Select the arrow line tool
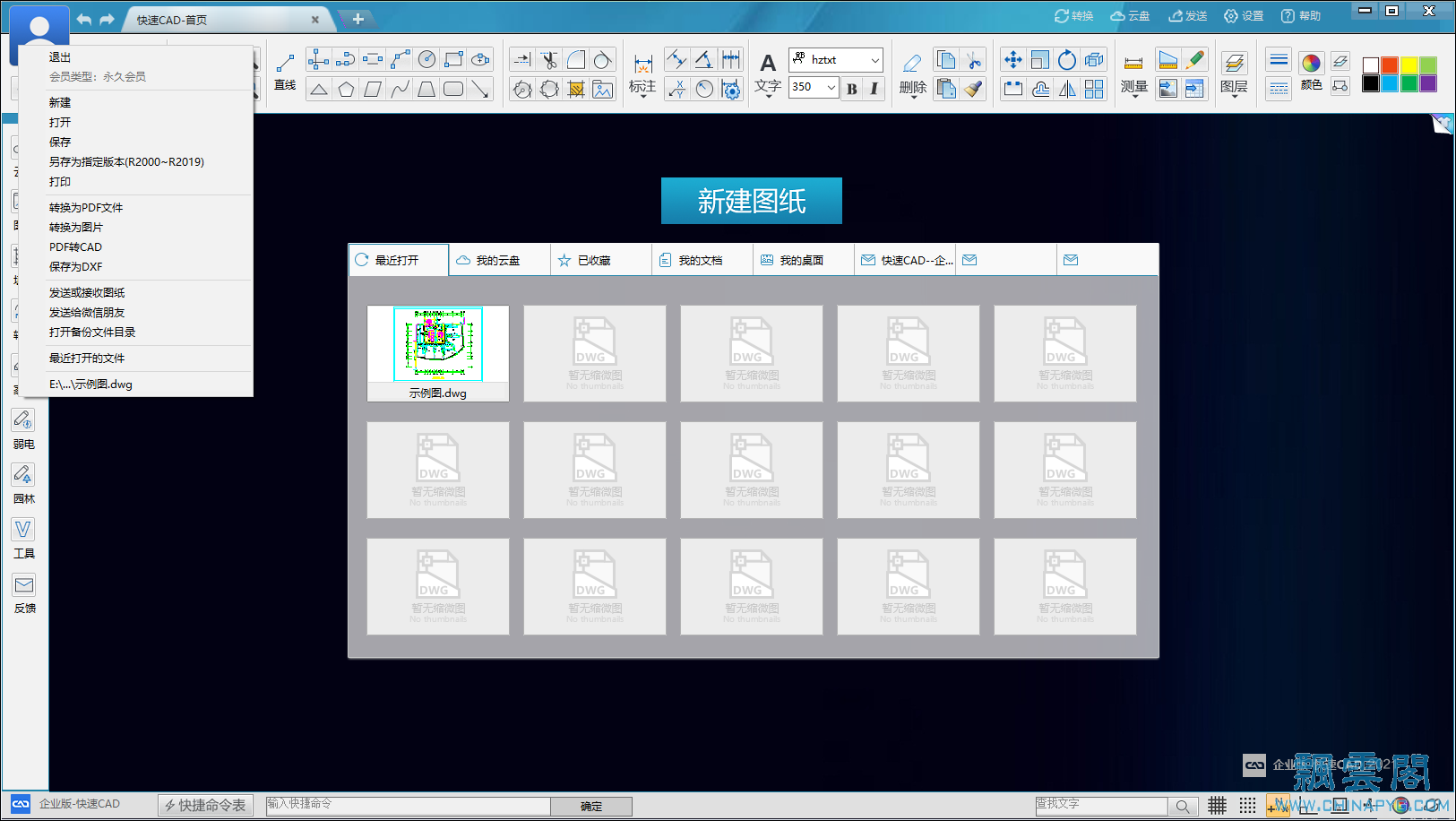1456x821 pixels. [481, 89]
